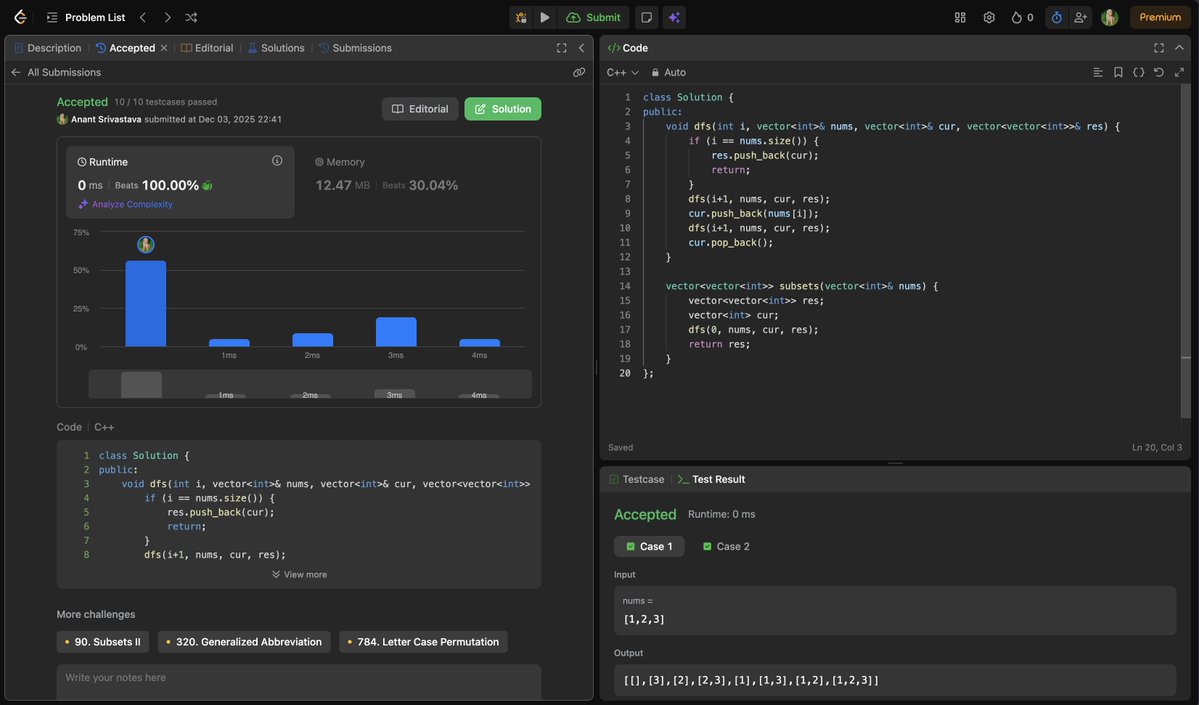Click the invite user icon
1199x705 pixels.
tap(1080, 17)
